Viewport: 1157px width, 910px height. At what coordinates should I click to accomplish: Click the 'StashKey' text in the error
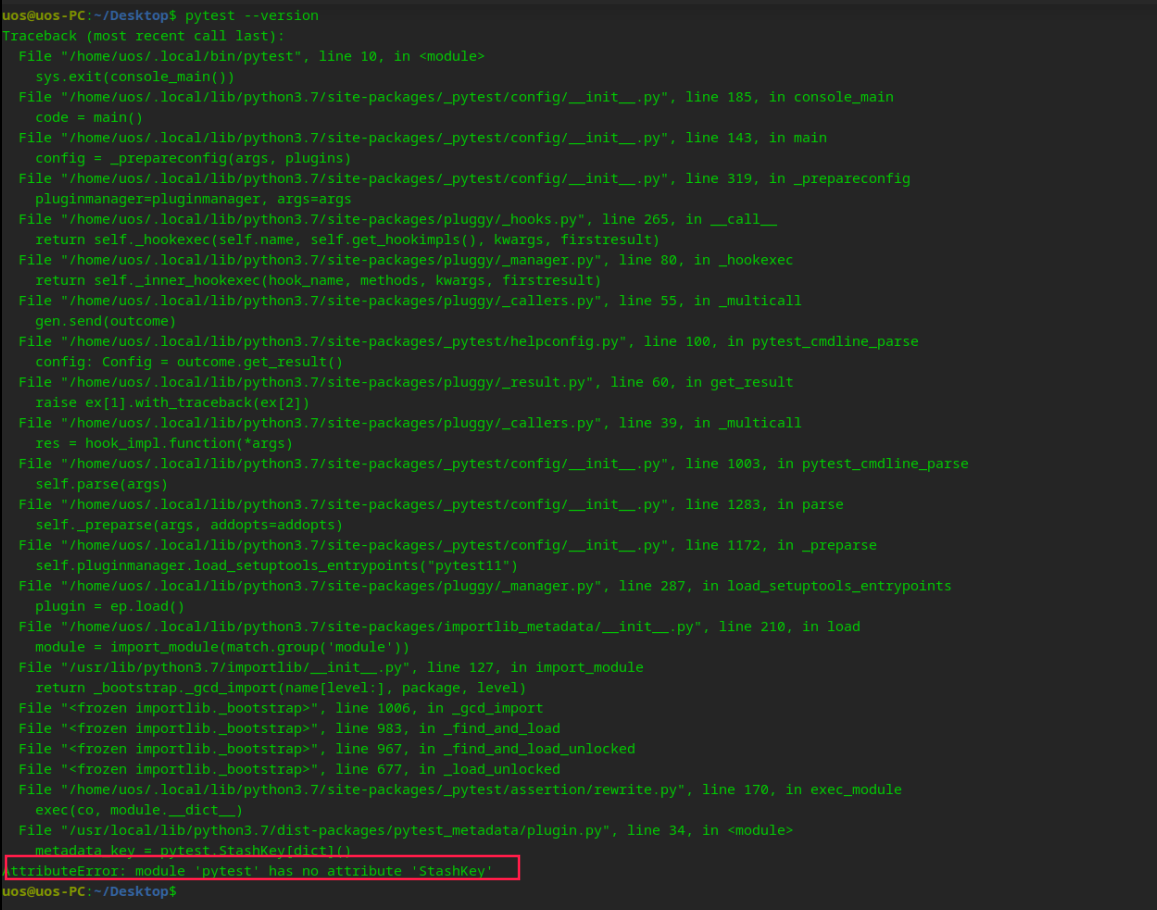coord(455,870)
